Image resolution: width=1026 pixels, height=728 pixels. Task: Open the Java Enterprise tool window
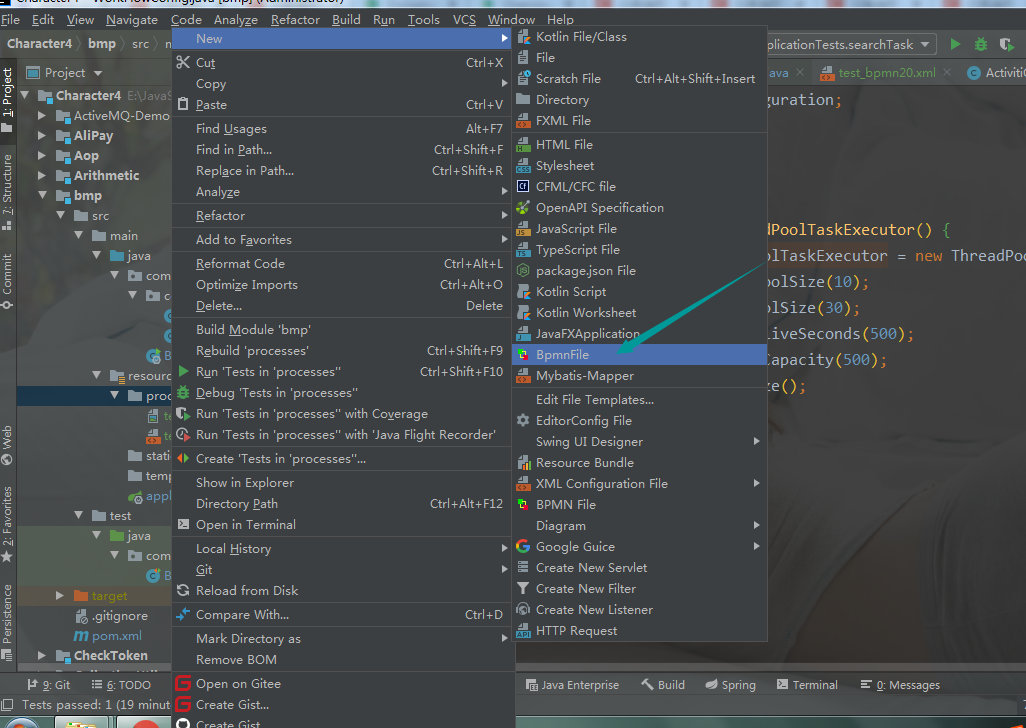573,685
